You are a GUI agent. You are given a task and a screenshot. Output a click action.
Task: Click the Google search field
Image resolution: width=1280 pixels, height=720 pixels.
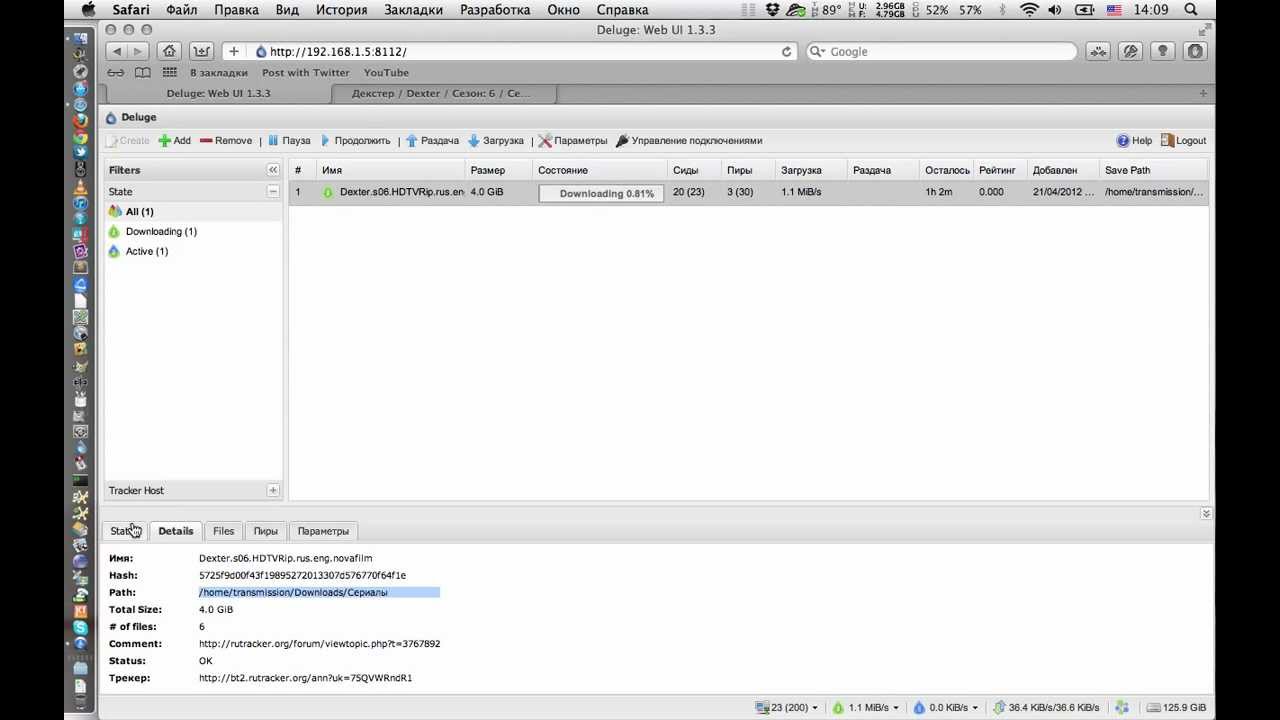pyautogui.click(x=941, y=51)
